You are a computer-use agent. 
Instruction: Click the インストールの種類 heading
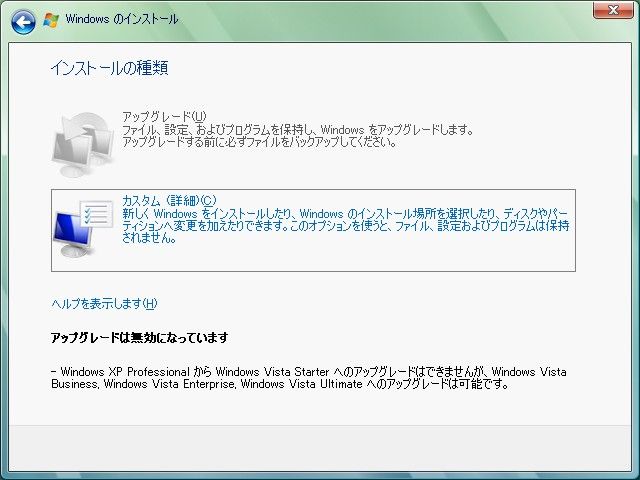click(x=109, y=68)
